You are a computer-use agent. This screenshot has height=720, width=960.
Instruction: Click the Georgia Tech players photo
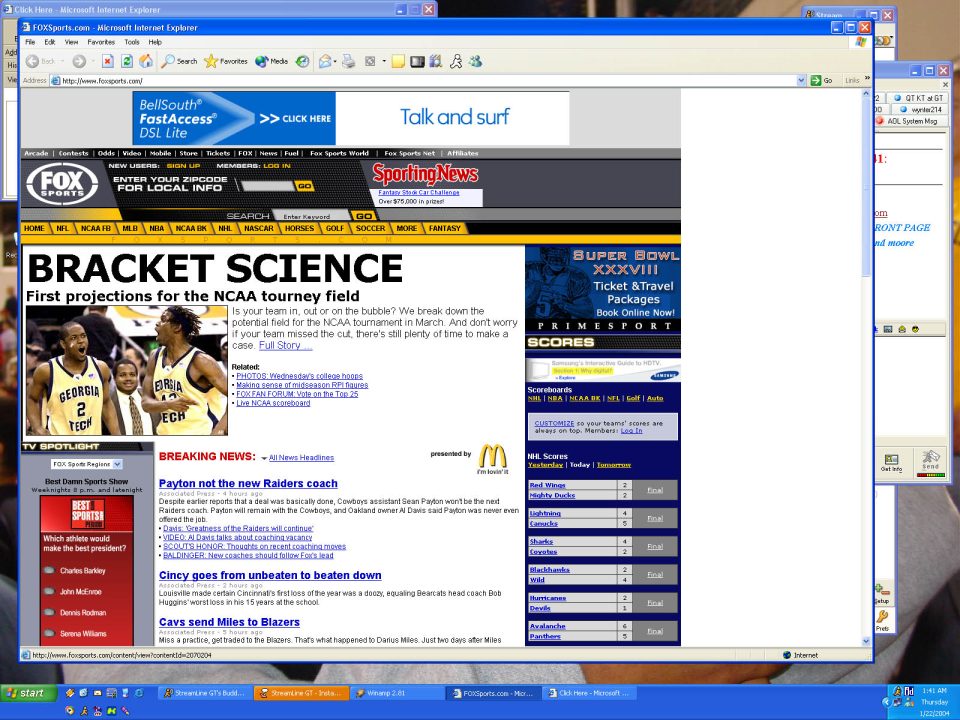click(x=127, y=370)
